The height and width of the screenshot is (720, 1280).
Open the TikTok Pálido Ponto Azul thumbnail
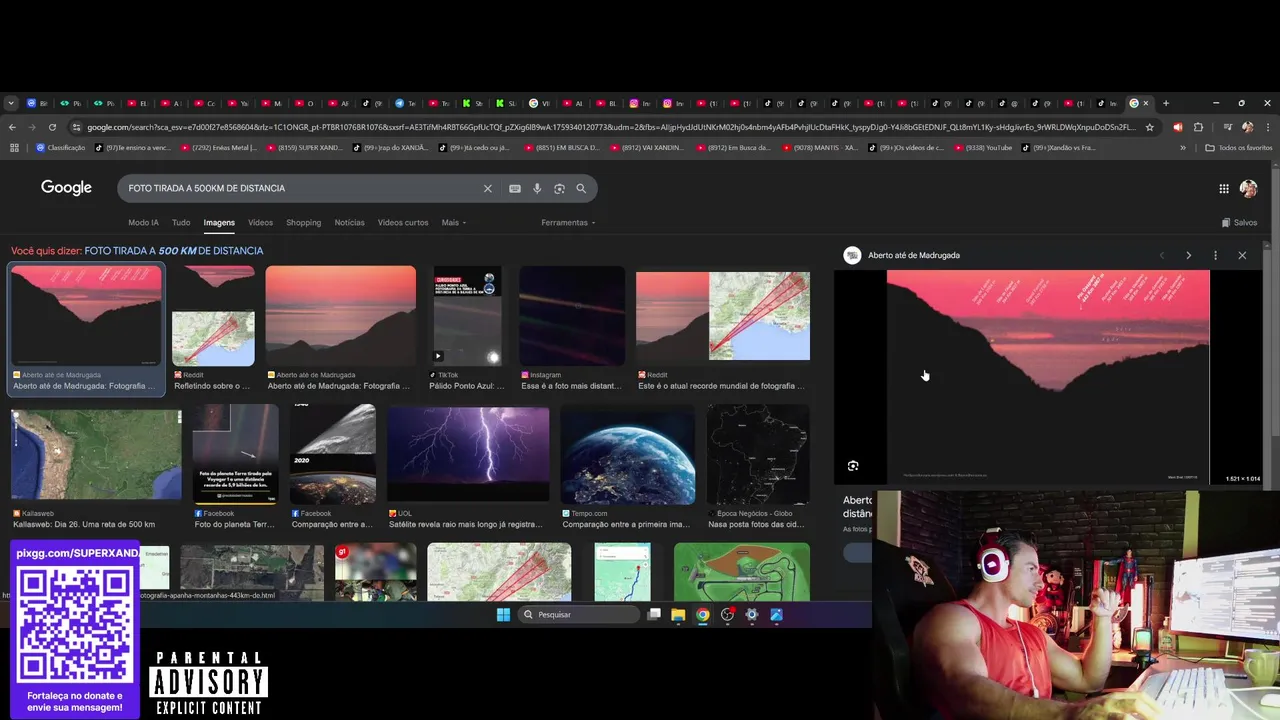467,316
